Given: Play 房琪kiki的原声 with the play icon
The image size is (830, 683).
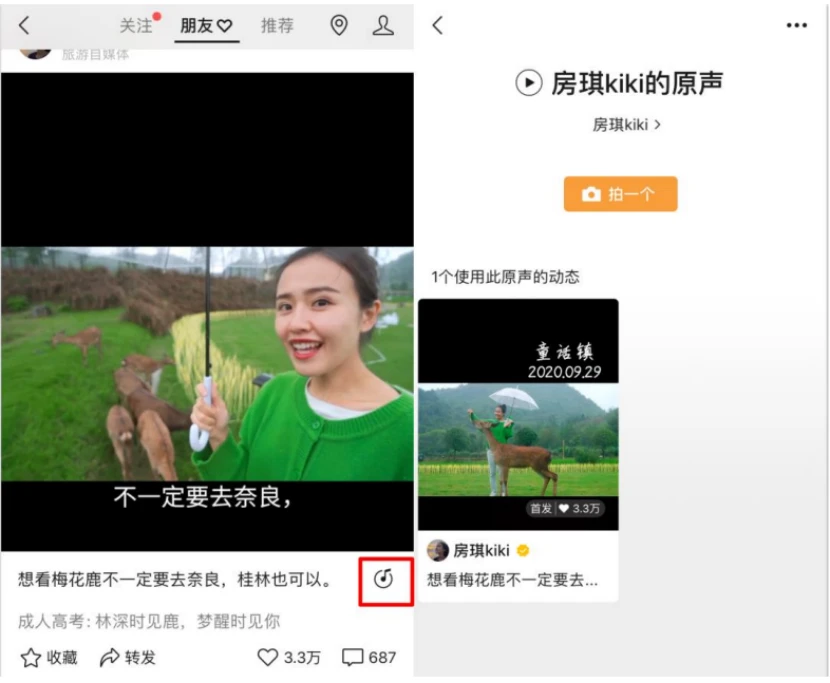Looking at the screenshot, I should (528, 83).
